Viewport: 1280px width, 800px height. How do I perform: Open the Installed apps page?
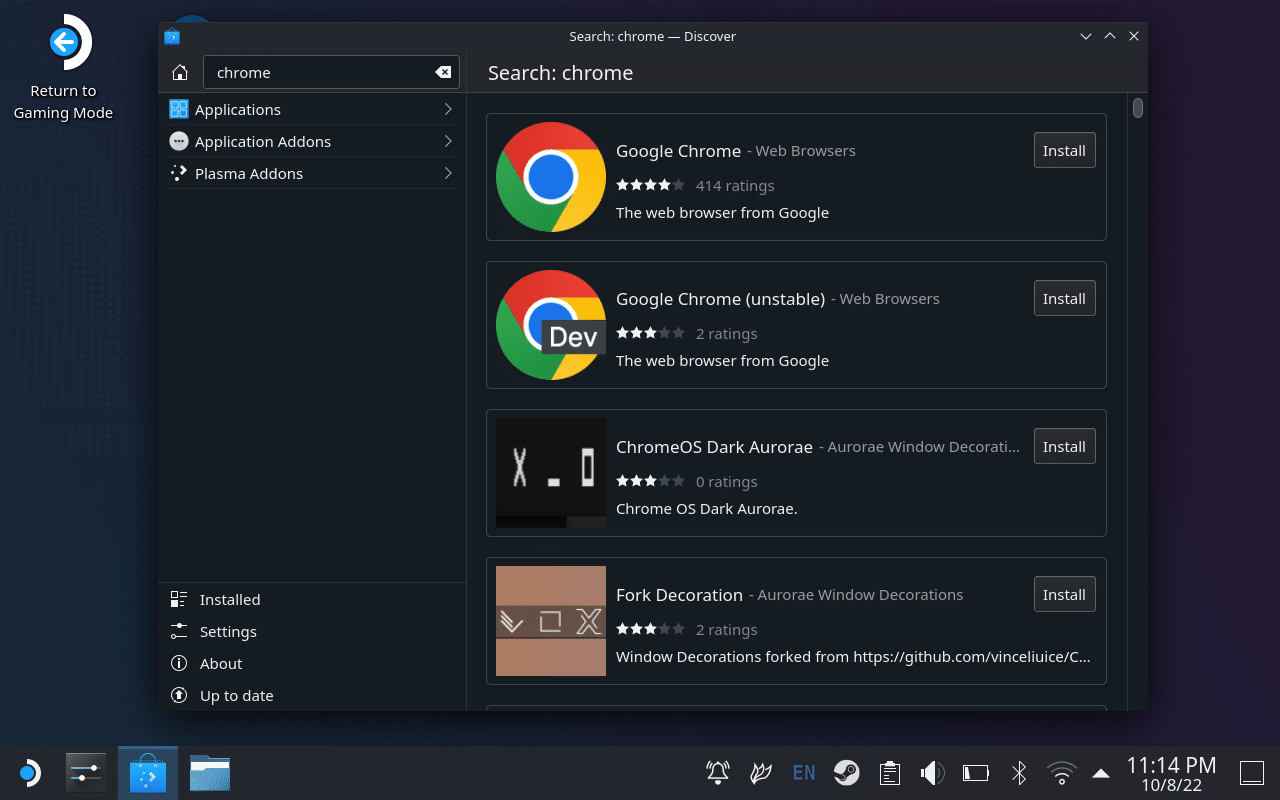311,599
